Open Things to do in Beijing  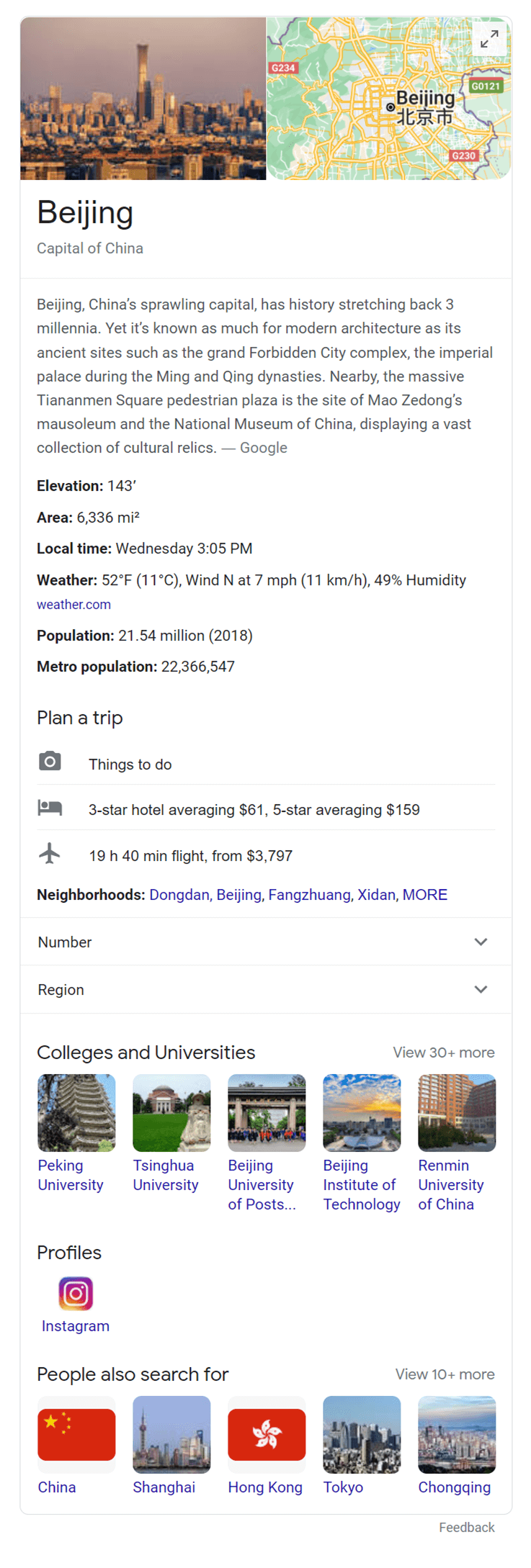tap(130, 764)
